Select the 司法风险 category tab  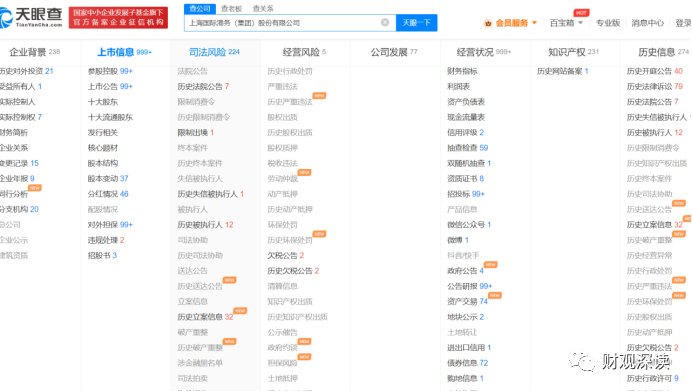[x=214, y=52]
